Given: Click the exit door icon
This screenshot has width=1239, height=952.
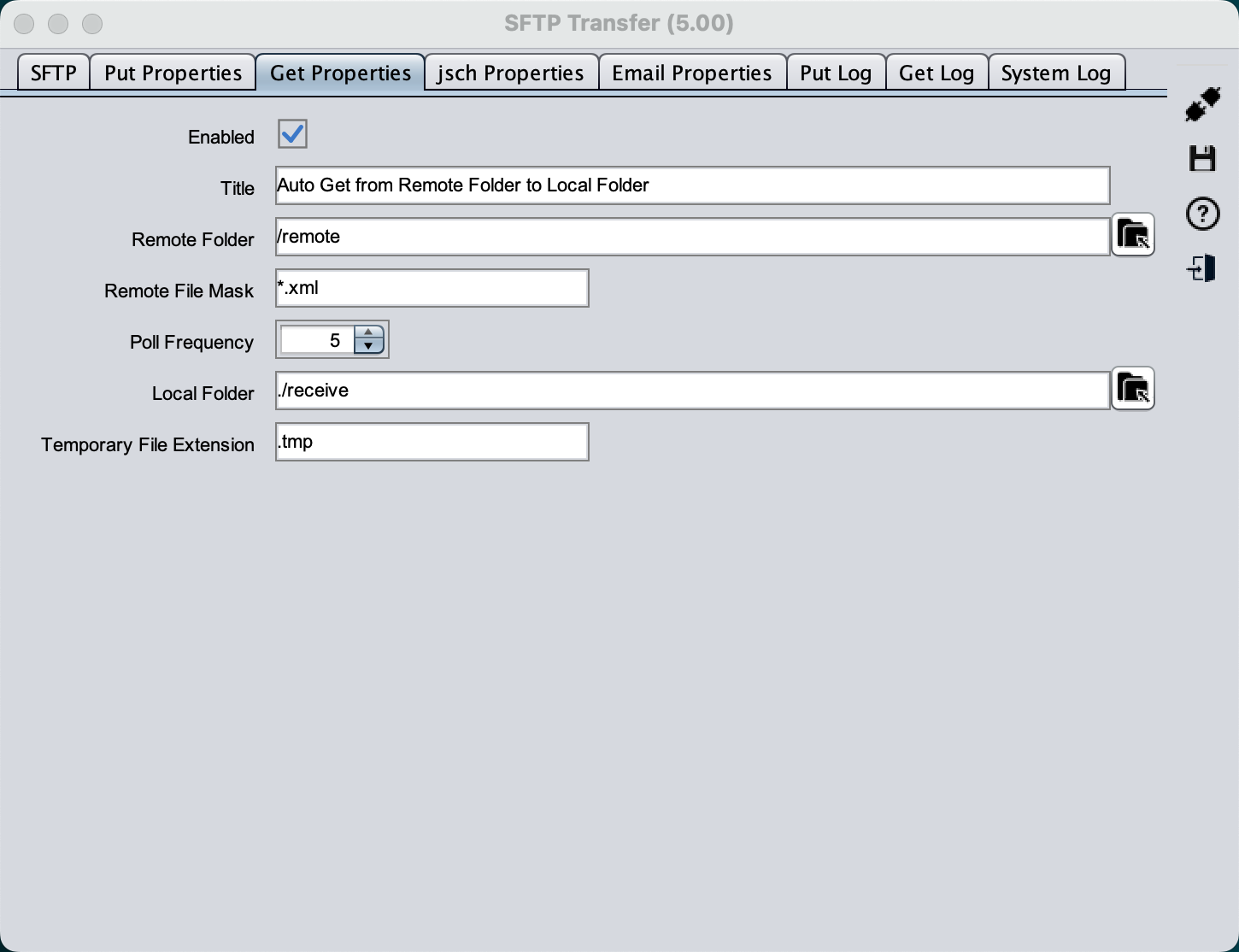Looking at the screenshot, I should [1202, 269].
